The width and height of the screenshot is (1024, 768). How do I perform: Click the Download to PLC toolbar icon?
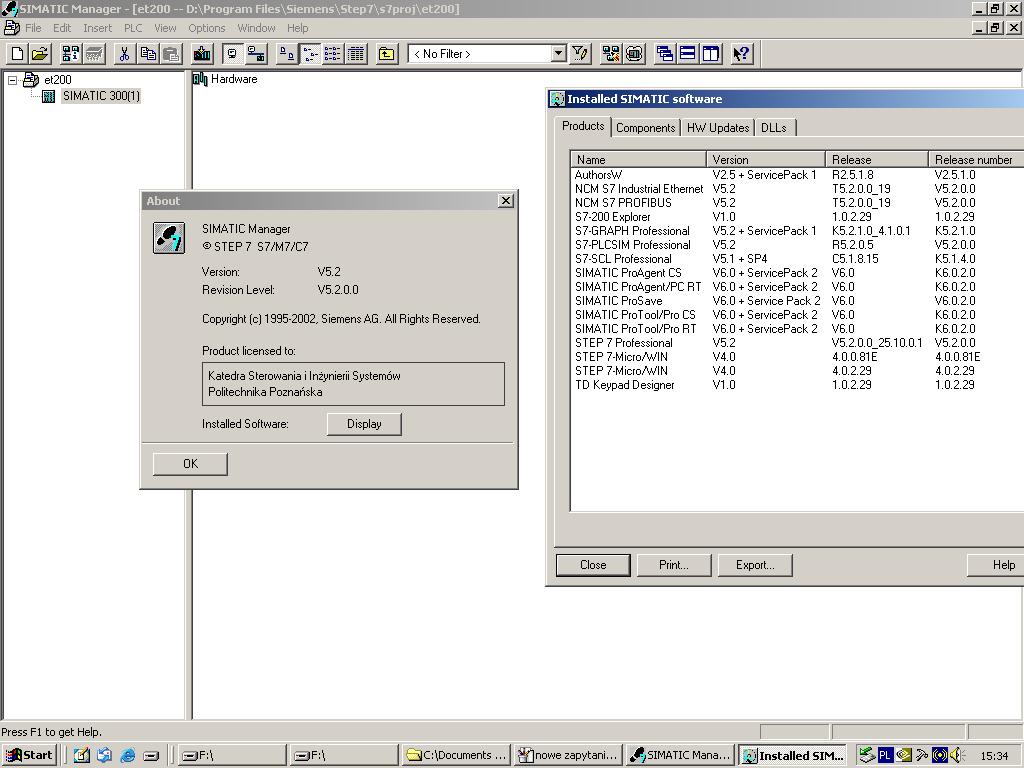202,54
